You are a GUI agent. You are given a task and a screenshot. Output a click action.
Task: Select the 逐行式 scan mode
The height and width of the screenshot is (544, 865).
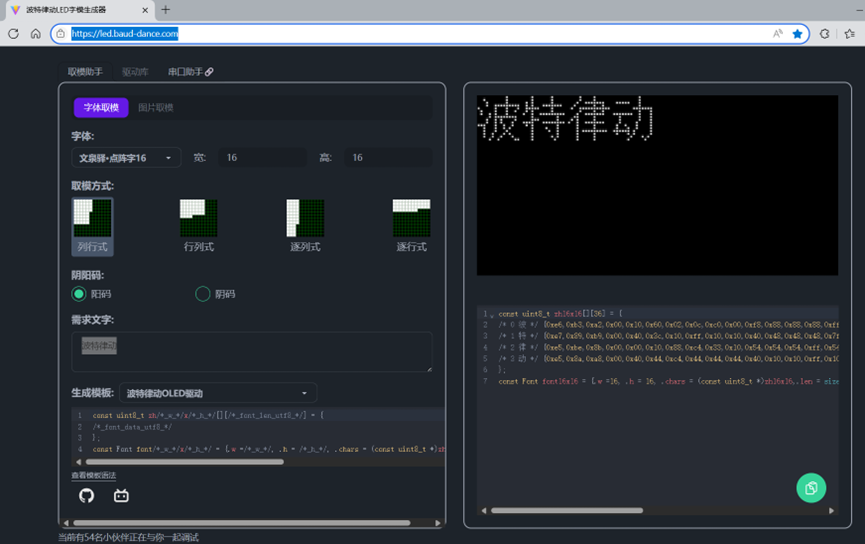tap(412, 226)
